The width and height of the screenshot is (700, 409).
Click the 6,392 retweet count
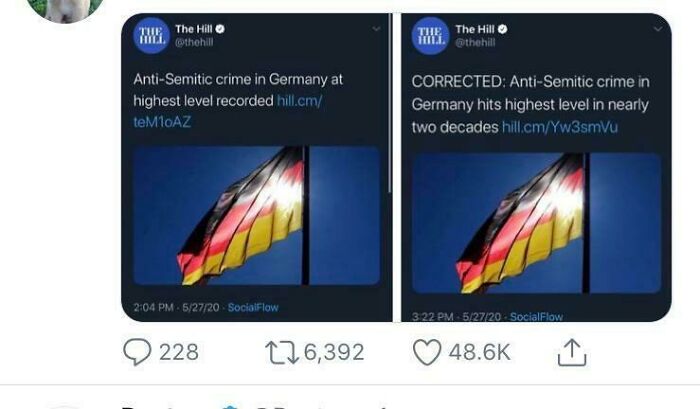332,352
